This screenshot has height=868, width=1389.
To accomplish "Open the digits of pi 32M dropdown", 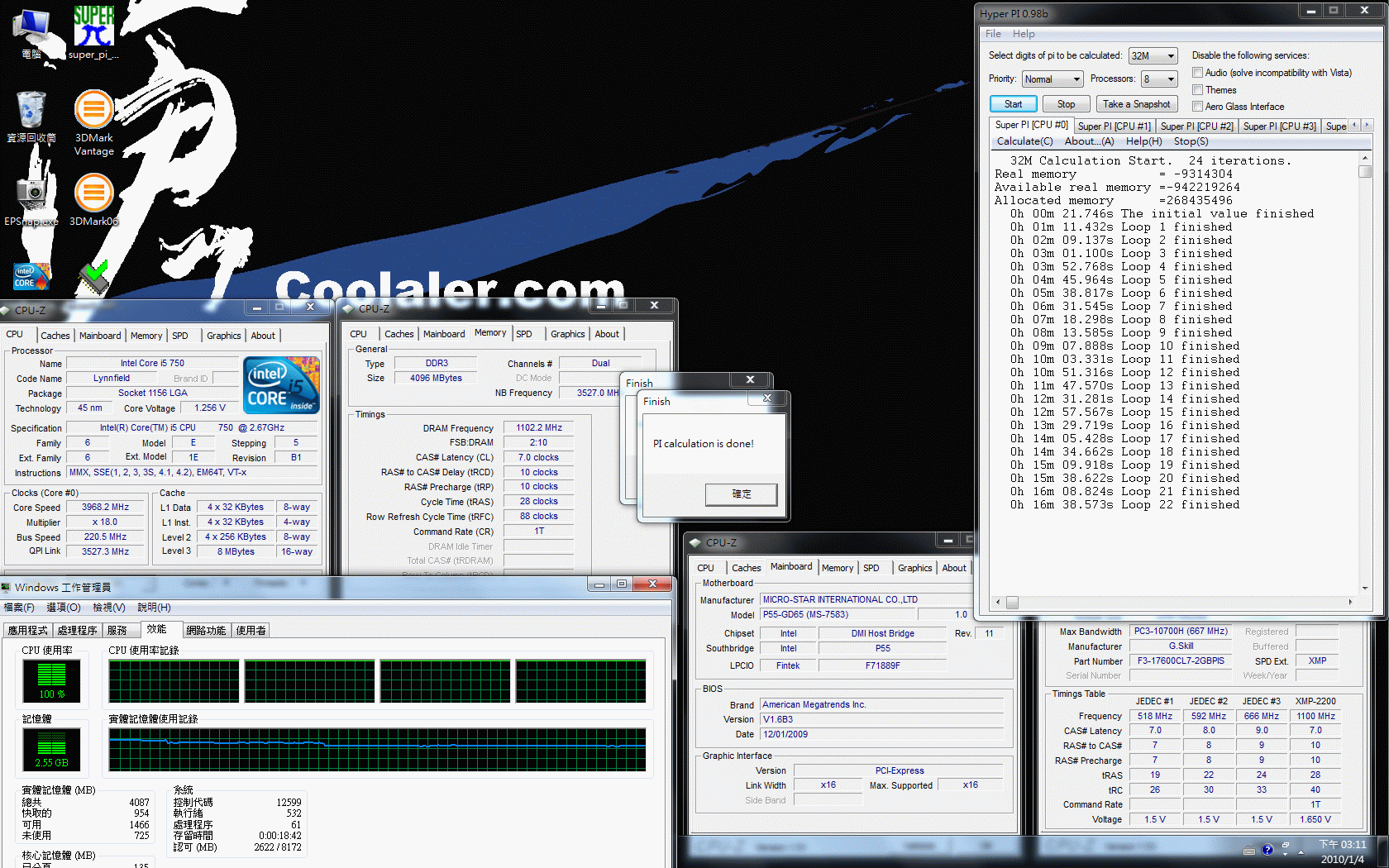I will tap(1153, 55).
